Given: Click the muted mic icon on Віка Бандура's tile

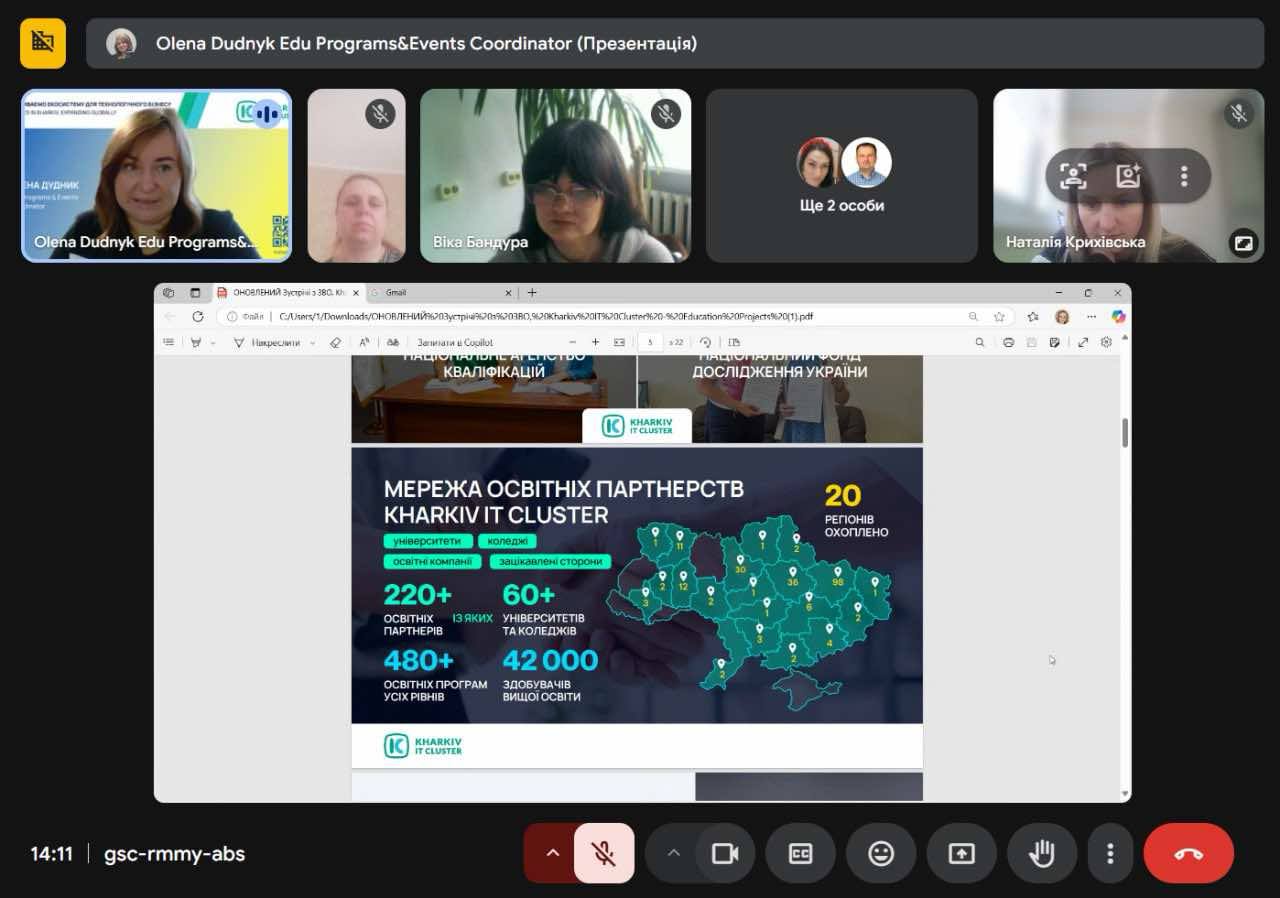Looking at the screenshot, I should (x=666, y=114).
